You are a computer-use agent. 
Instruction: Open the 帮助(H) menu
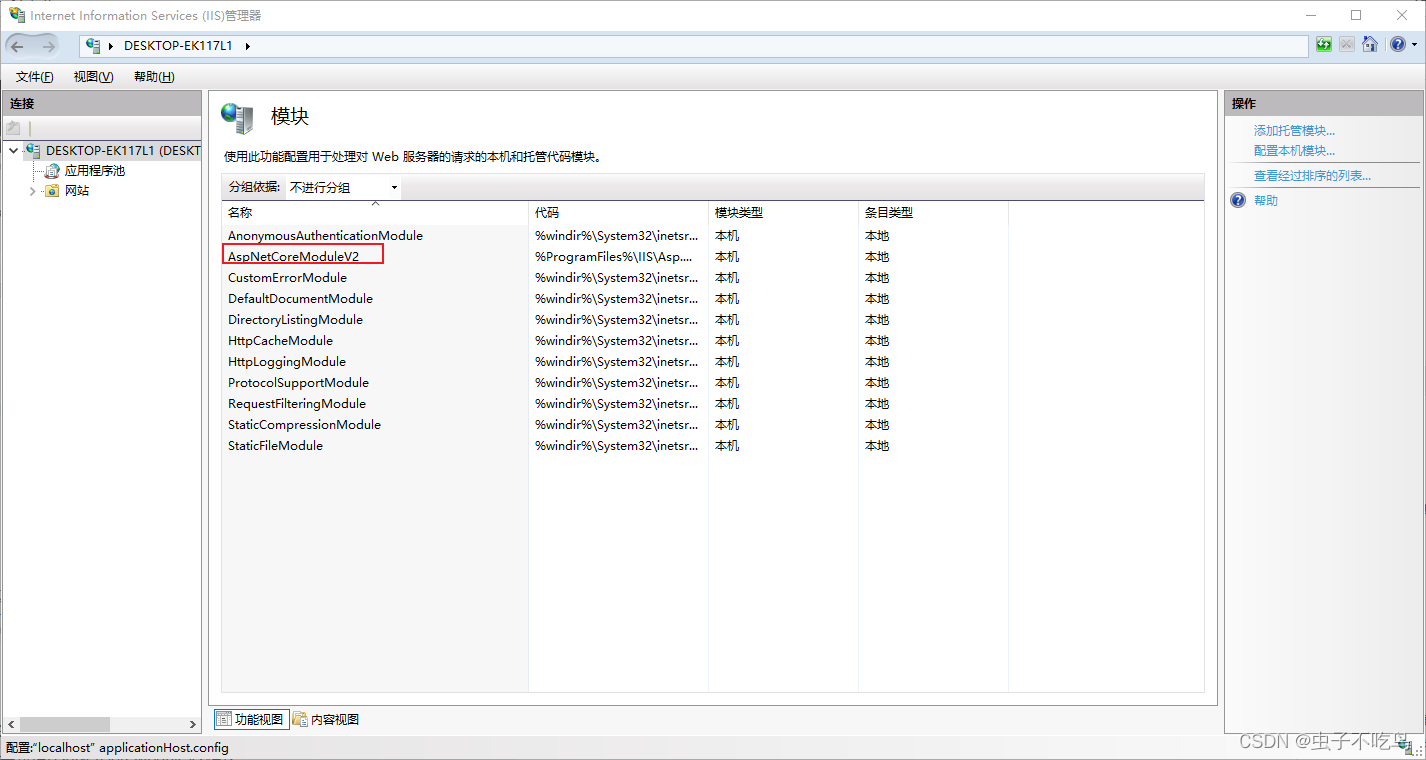click(x=154, y=77)
